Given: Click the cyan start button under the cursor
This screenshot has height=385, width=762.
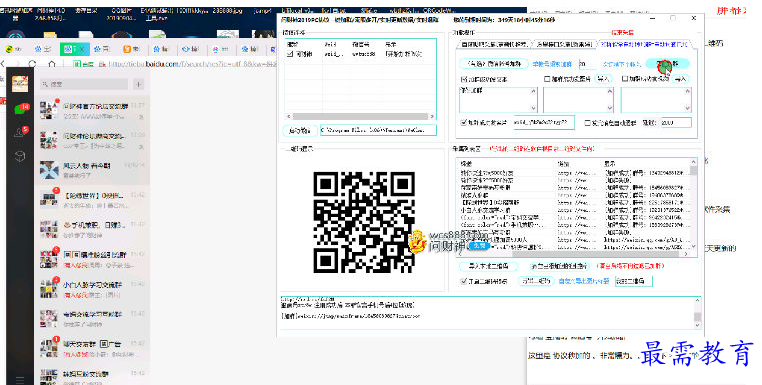Looking at the screenshot, I should [667, 64].
